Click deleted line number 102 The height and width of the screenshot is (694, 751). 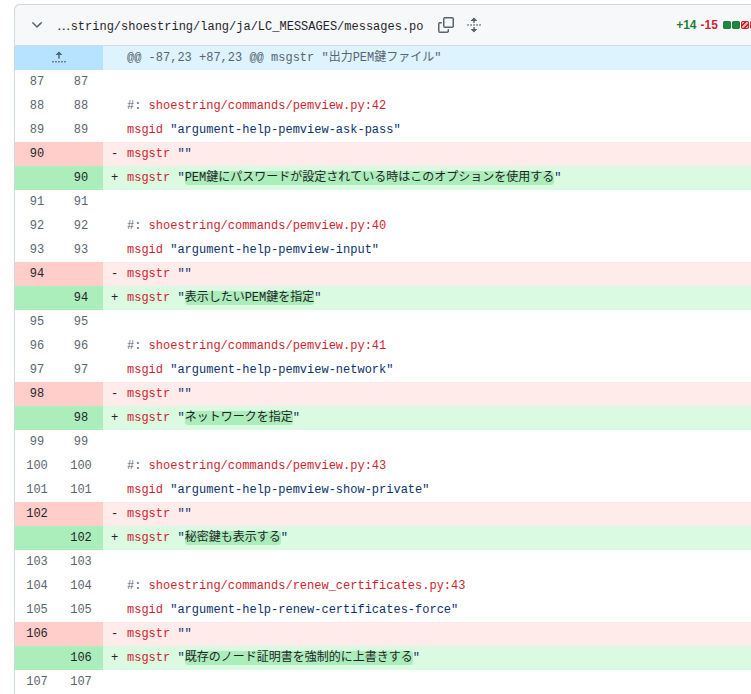37,513
